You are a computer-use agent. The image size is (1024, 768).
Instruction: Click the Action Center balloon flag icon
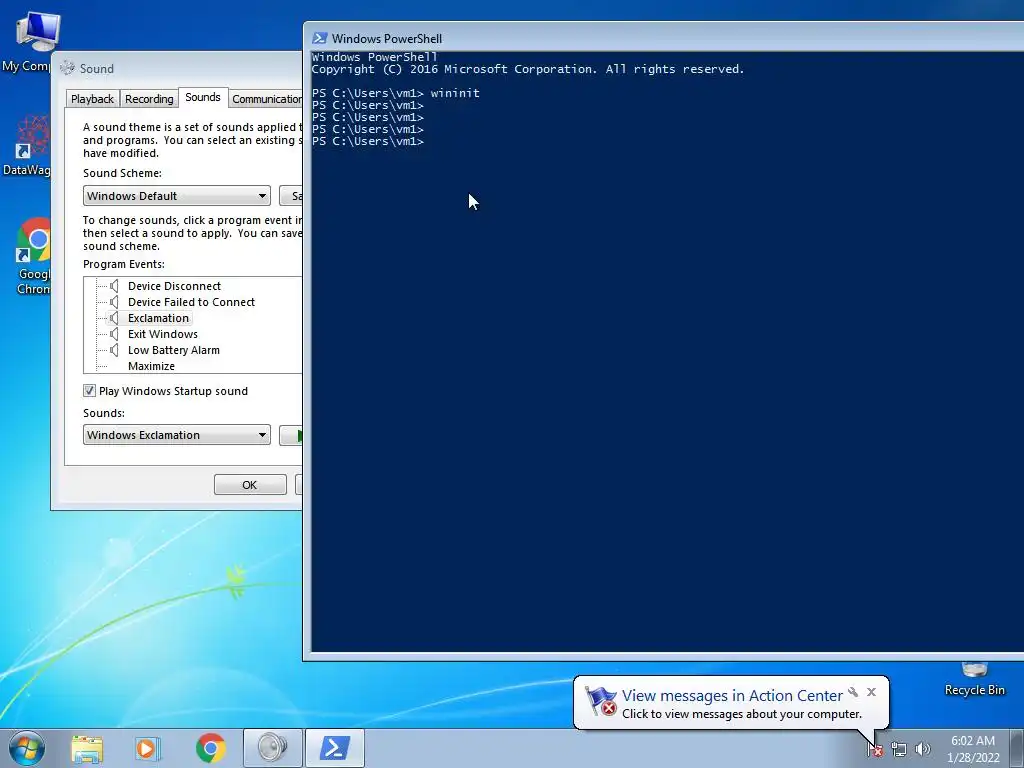(x=600, y=701)
